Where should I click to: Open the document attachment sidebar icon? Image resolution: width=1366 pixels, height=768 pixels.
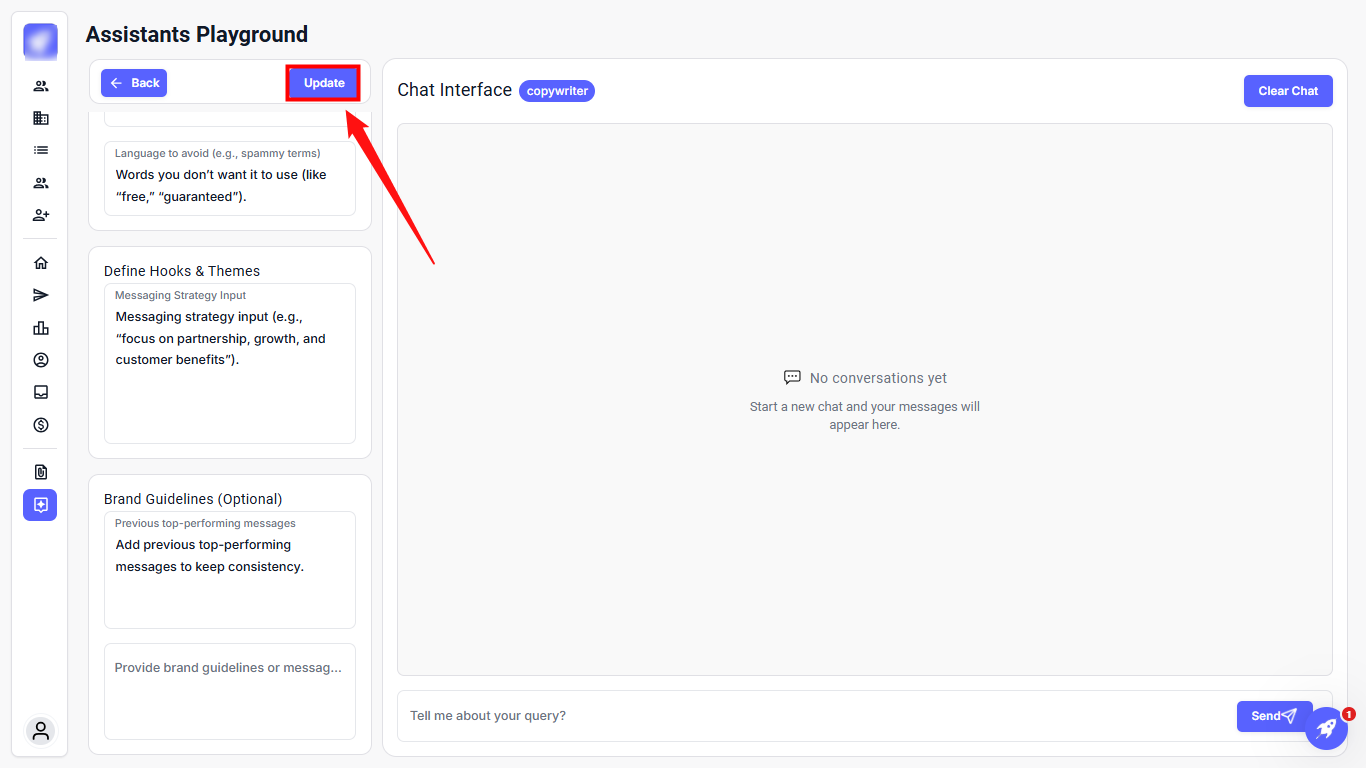pos(41,472)
